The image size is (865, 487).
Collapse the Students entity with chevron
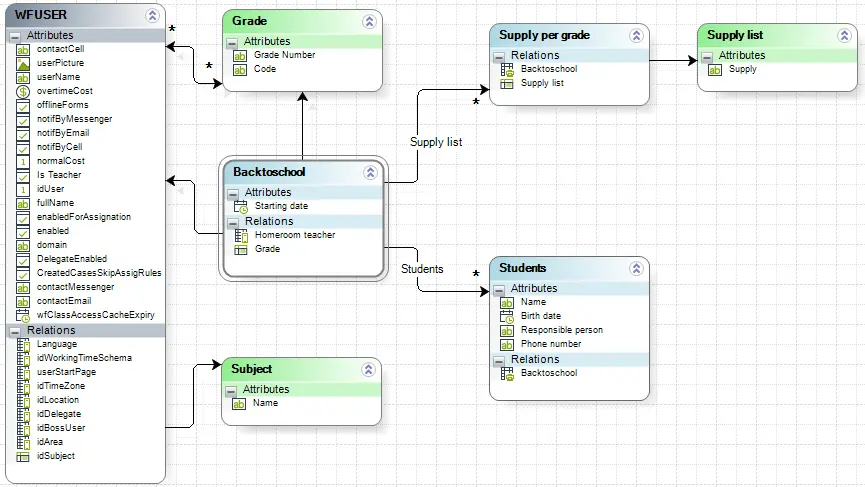(636, 269)
